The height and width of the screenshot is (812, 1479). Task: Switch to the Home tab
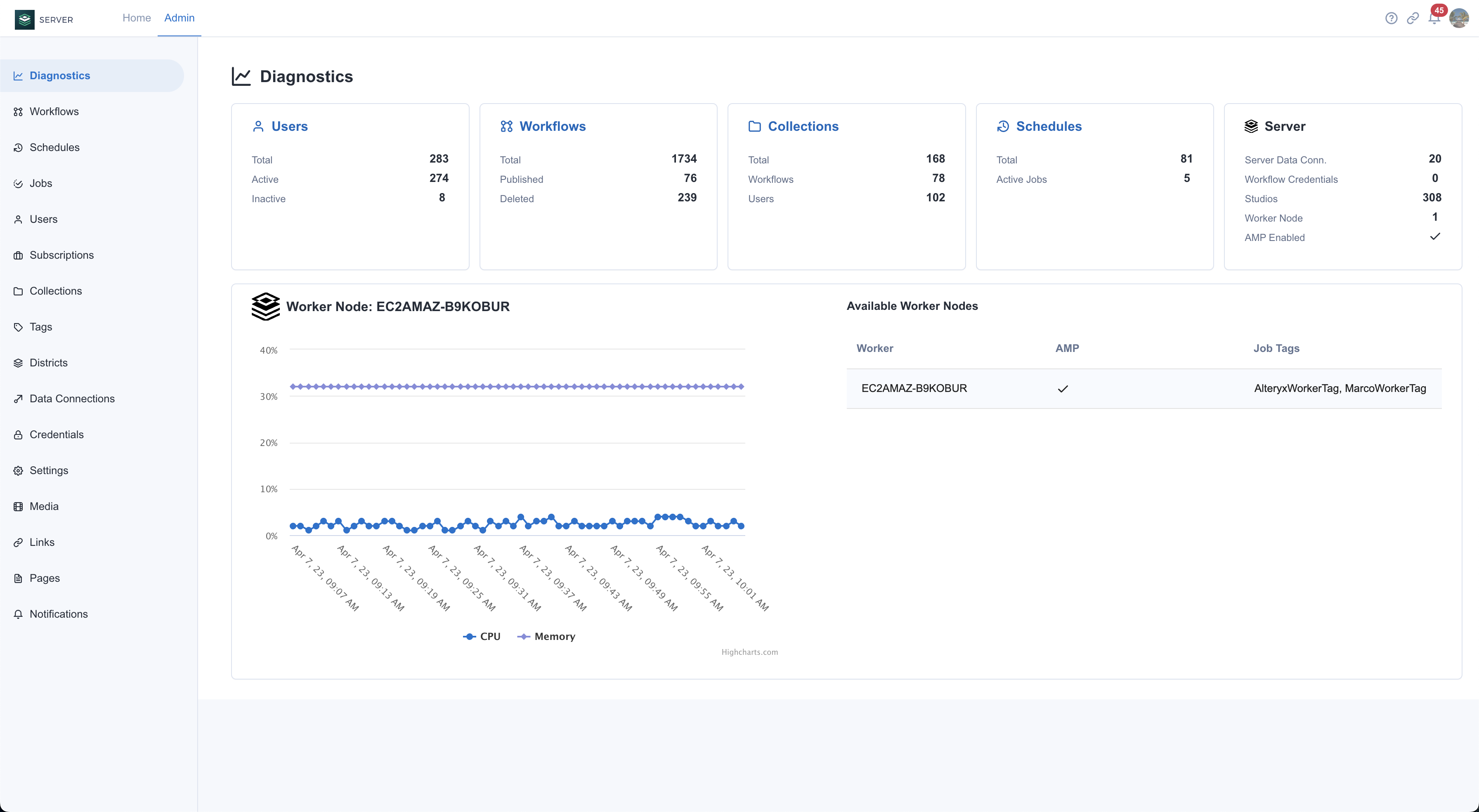[x=137, y=18]
